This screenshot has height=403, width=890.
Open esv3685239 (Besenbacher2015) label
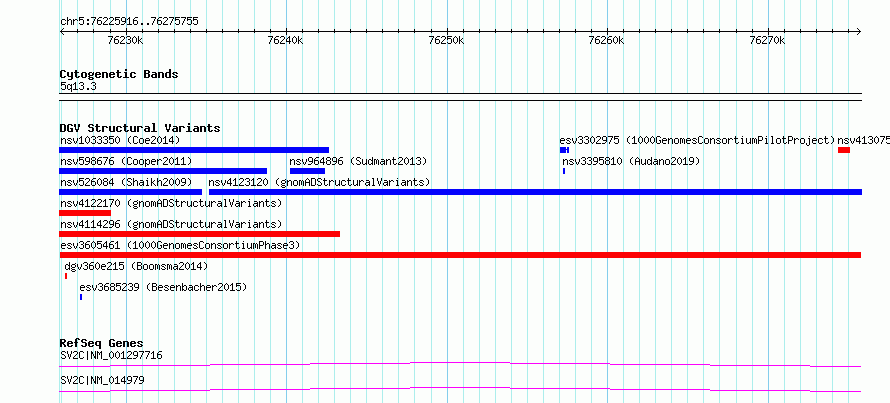click(x=163, y=287)
